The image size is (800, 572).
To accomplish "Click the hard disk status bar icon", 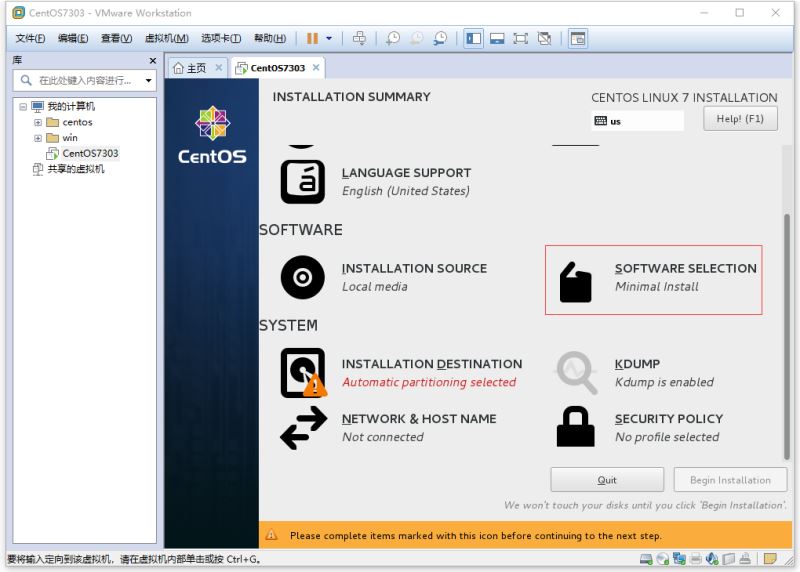I will (x=647, y=559).
